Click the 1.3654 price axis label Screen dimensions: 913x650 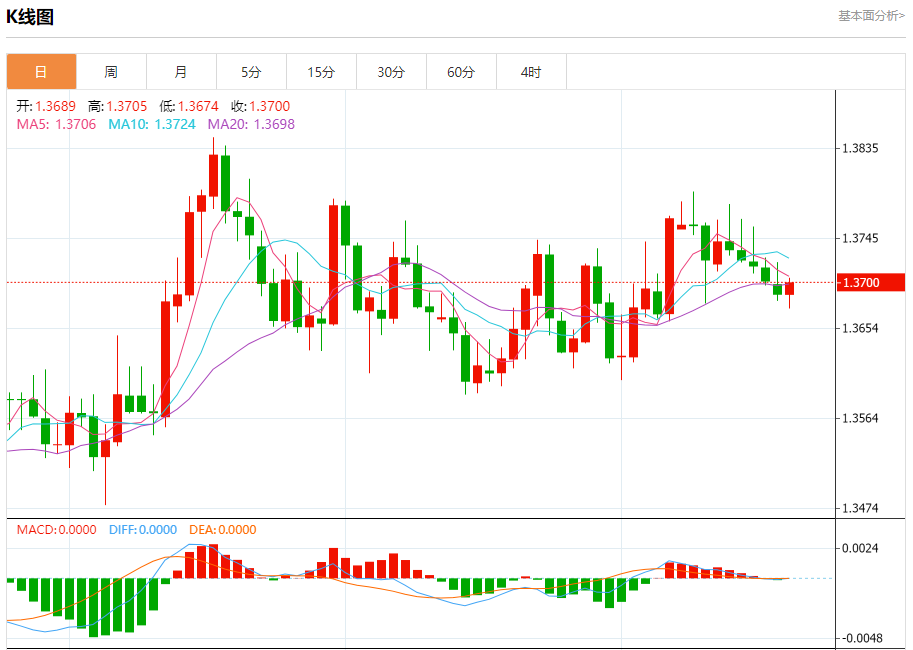point(860,328)
